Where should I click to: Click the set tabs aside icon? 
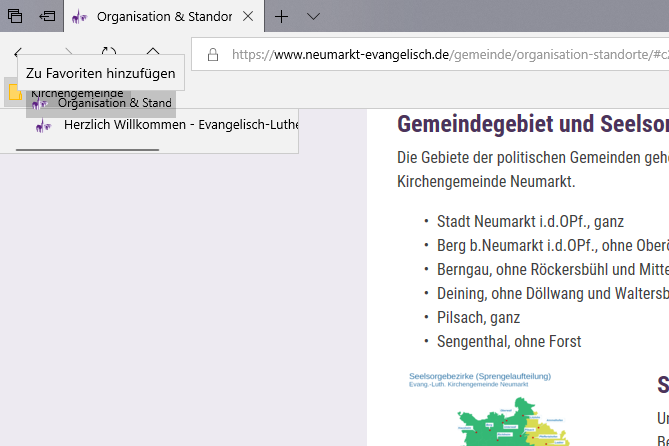47,16
